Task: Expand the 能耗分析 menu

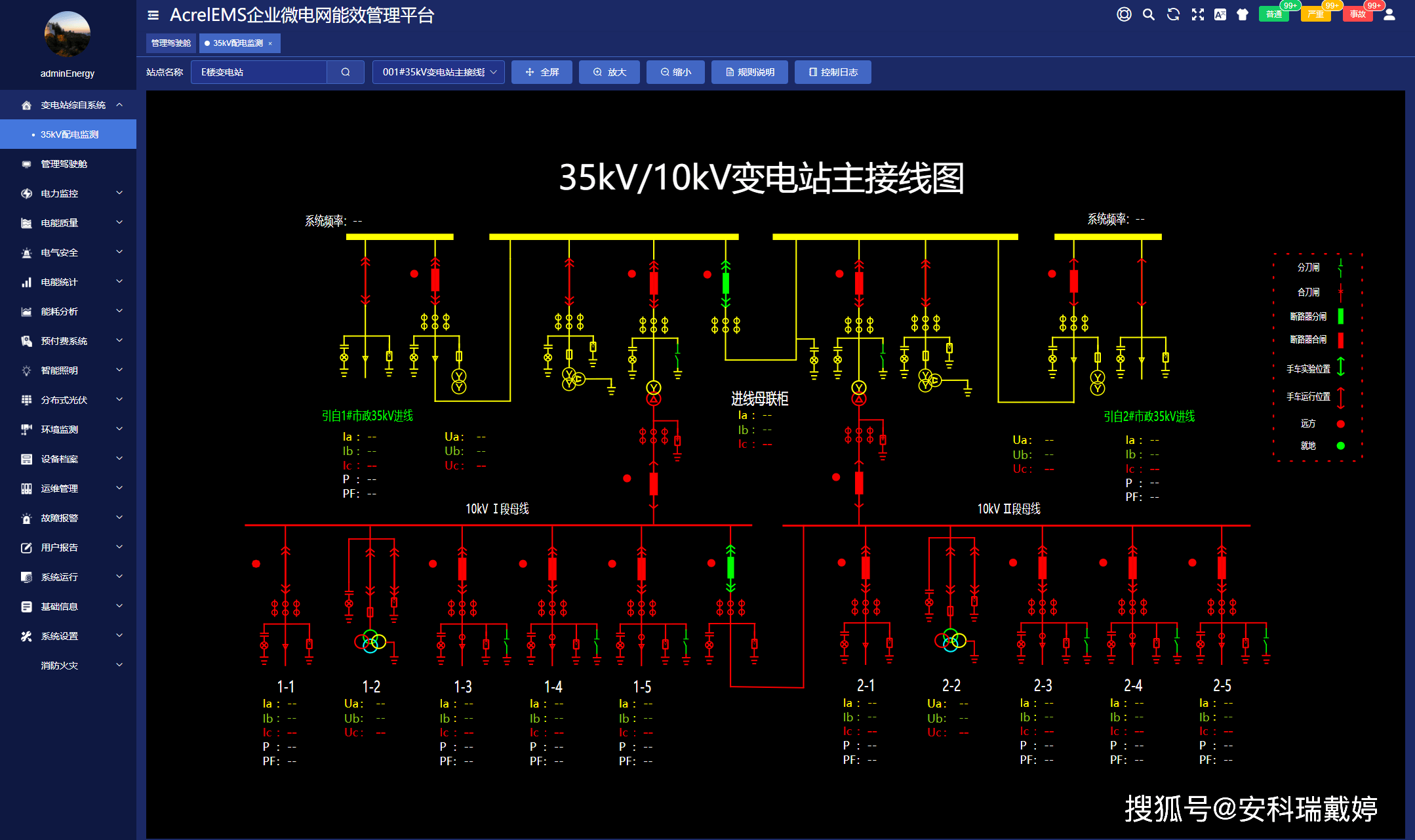Action: (x=68, y=311)
